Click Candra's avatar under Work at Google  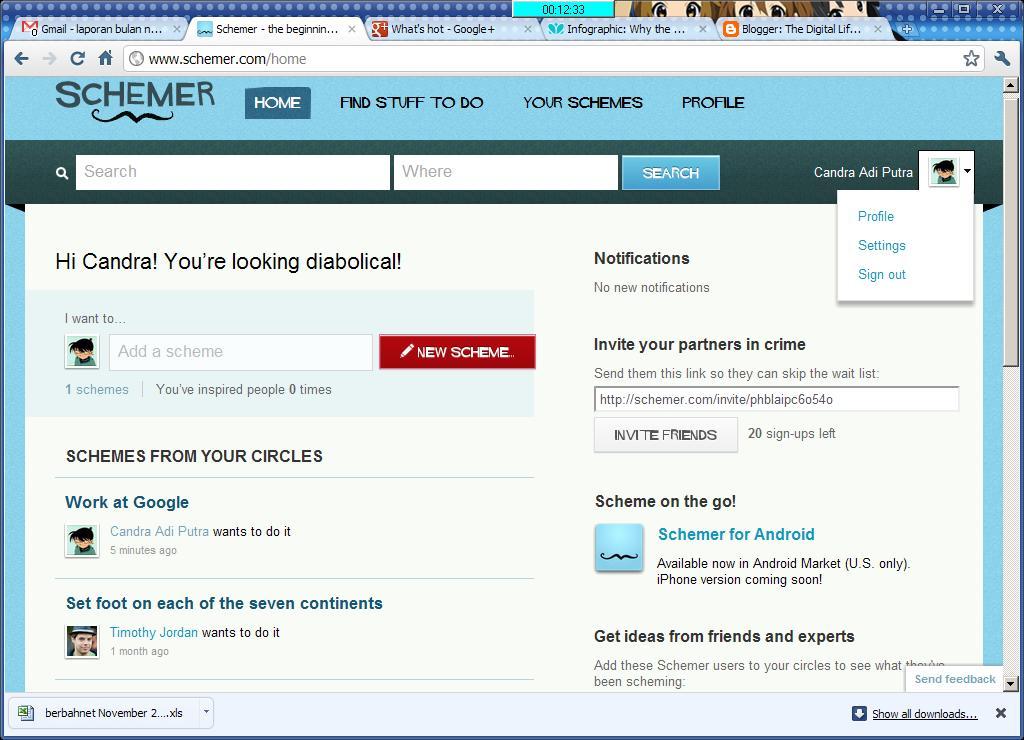[x=82, y=540]
